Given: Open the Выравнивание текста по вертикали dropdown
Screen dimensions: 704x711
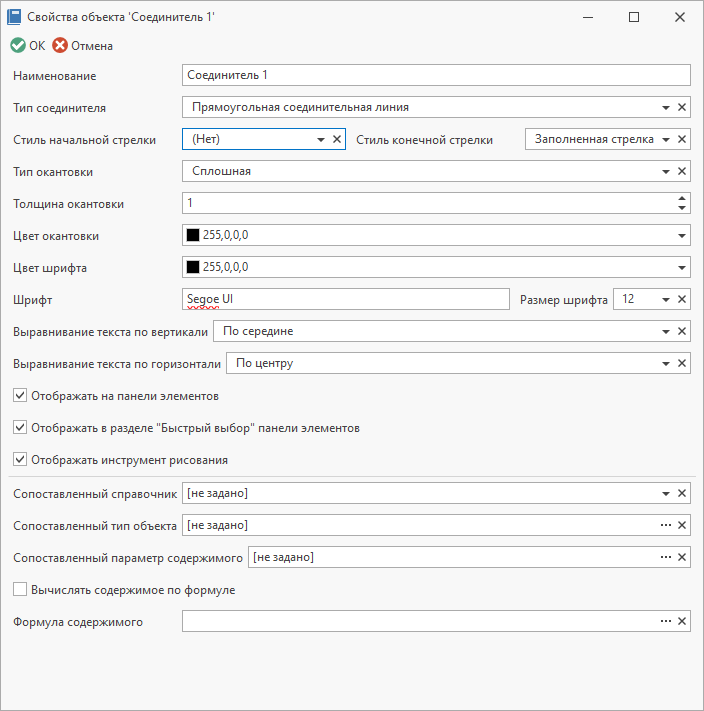Looking at the screenshot, I should (x=665, y=332).
